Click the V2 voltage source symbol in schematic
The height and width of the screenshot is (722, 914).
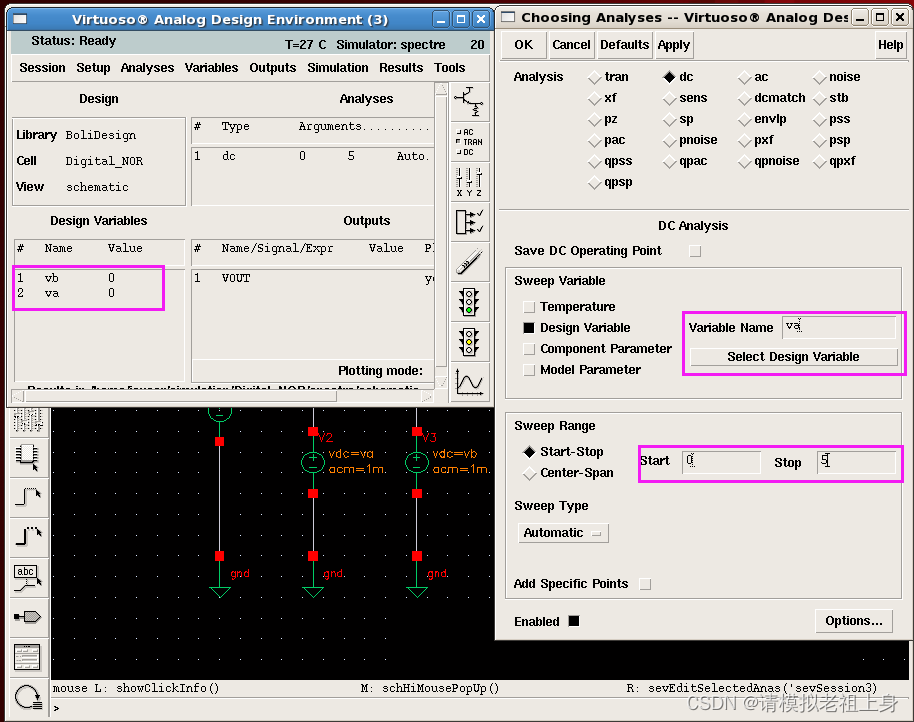point(313,462)
